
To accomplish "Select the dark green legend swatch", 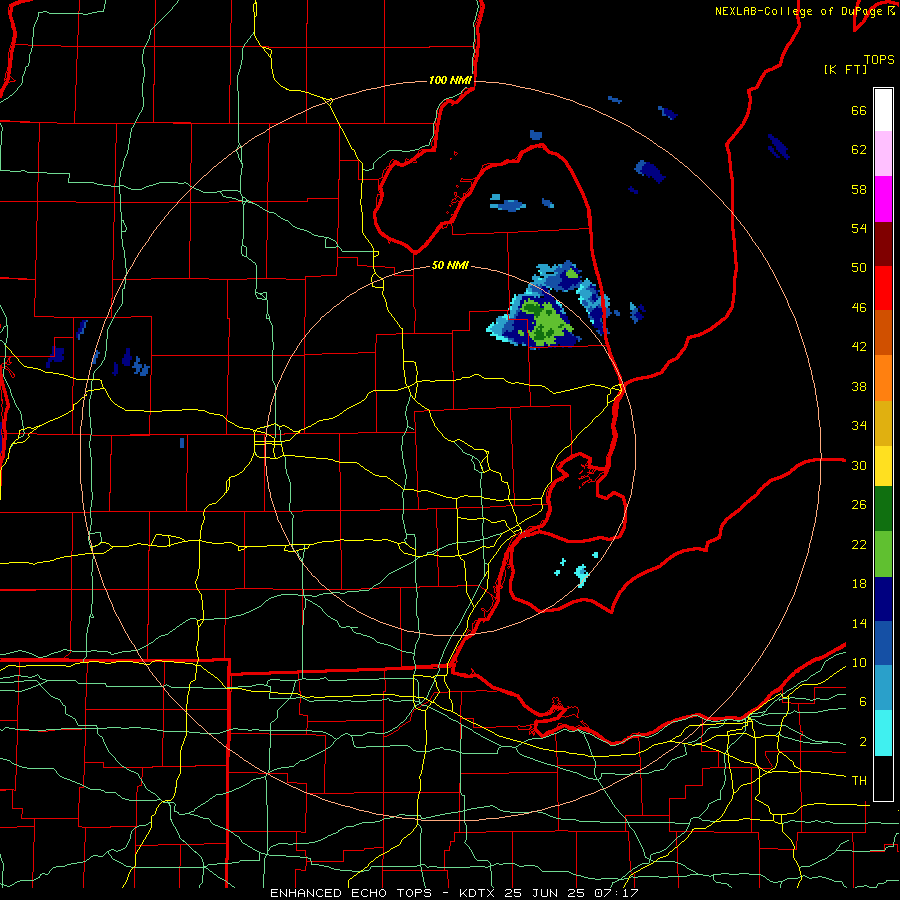I will [883, 508].
